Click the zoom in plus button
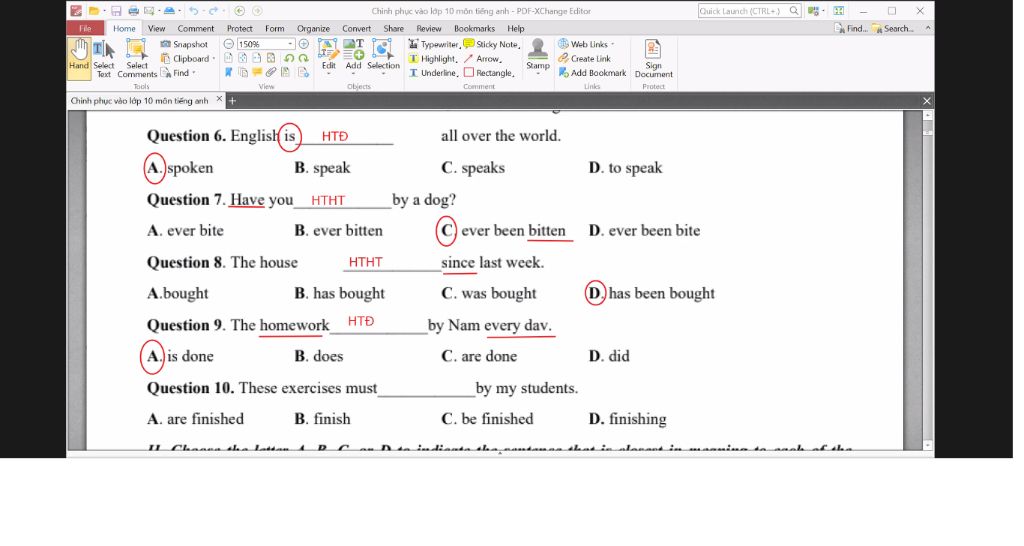Screen dimensions: 1024x546 304,44
